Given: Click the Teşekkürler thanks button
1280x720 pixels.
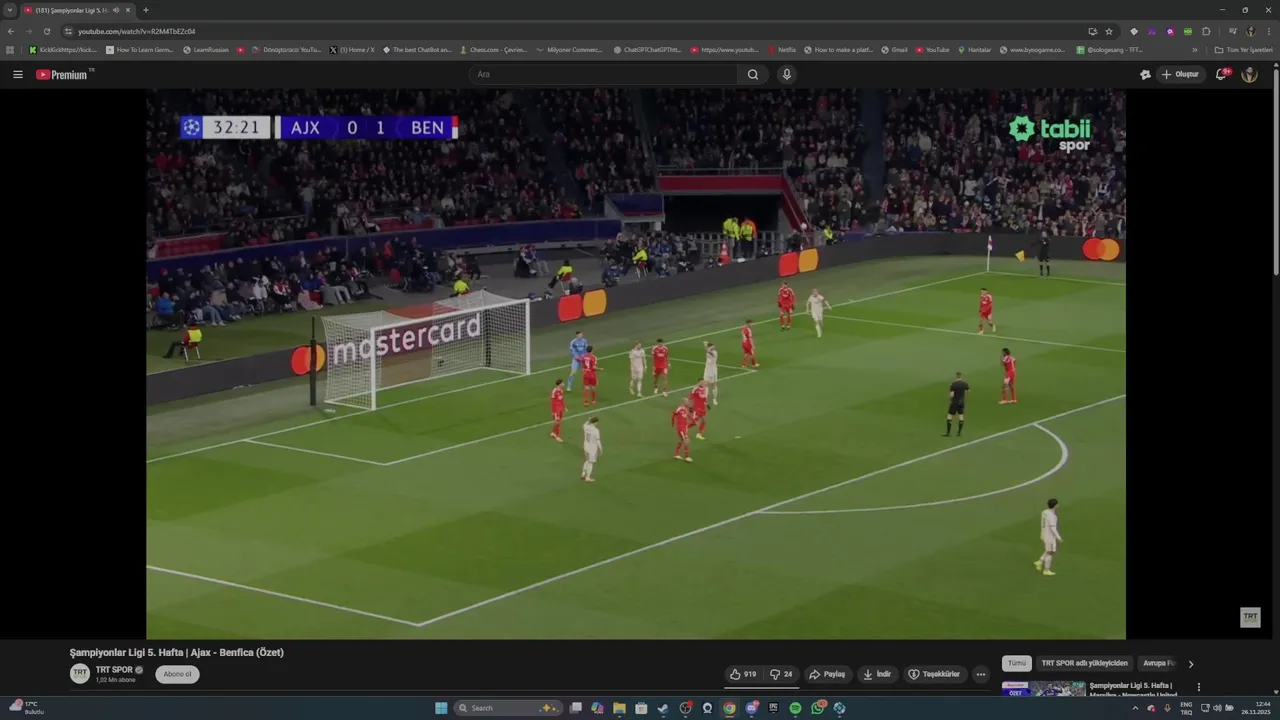Looking at the screenshot, I should [934, 674].
